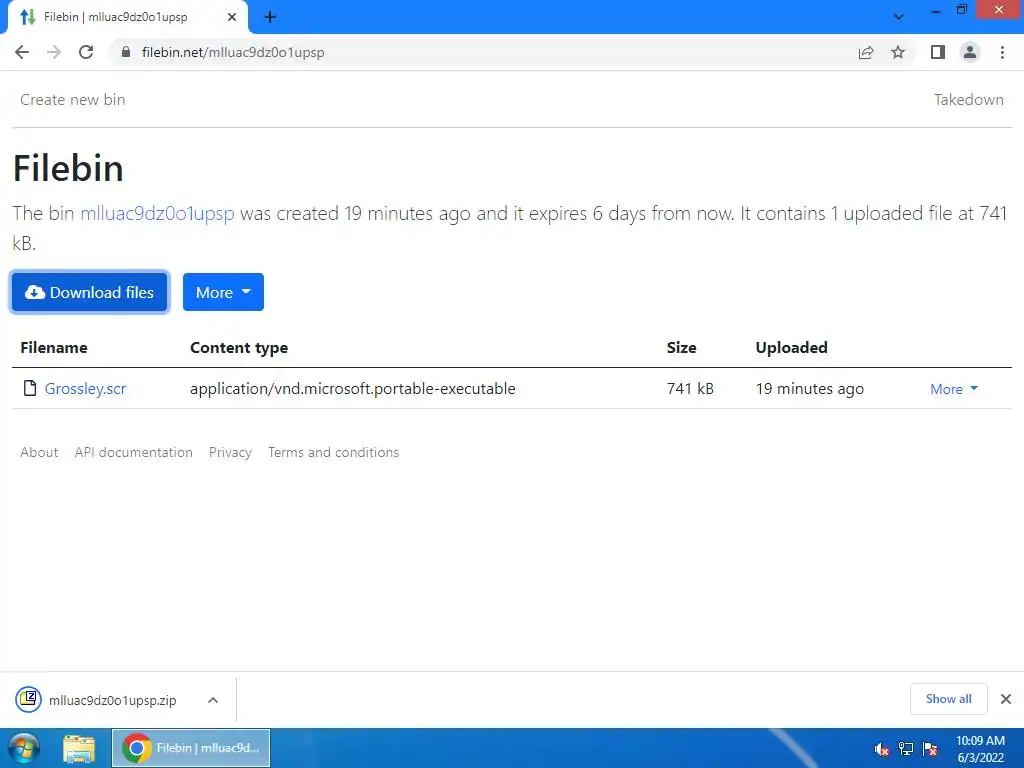Image resolution: width=1024 pixels, height=768 pixels.
Task: Focus the address bar URL
Action: 233,52
